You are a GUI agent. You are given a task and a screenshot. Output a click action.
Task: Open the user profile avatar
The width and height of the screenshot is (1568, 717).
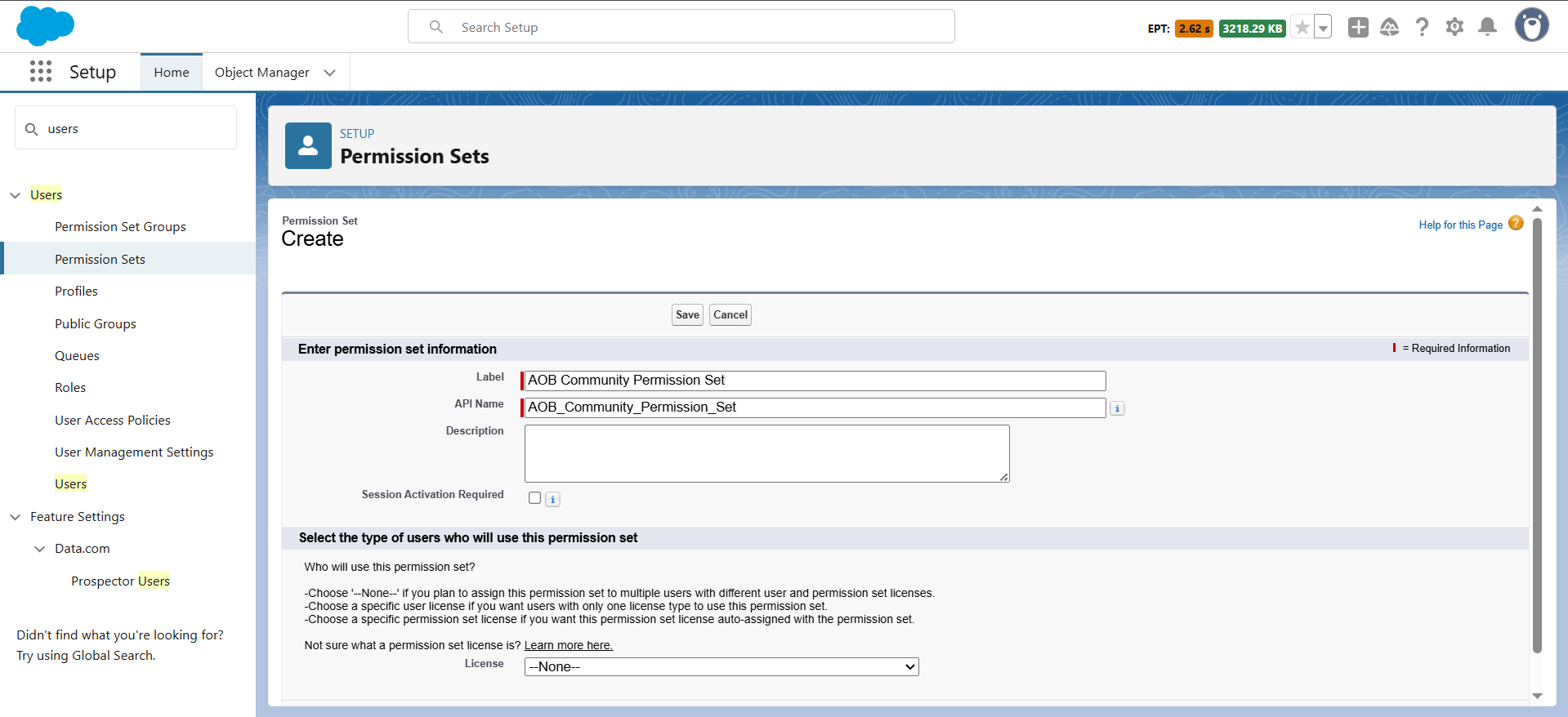tap(1531, 25)
